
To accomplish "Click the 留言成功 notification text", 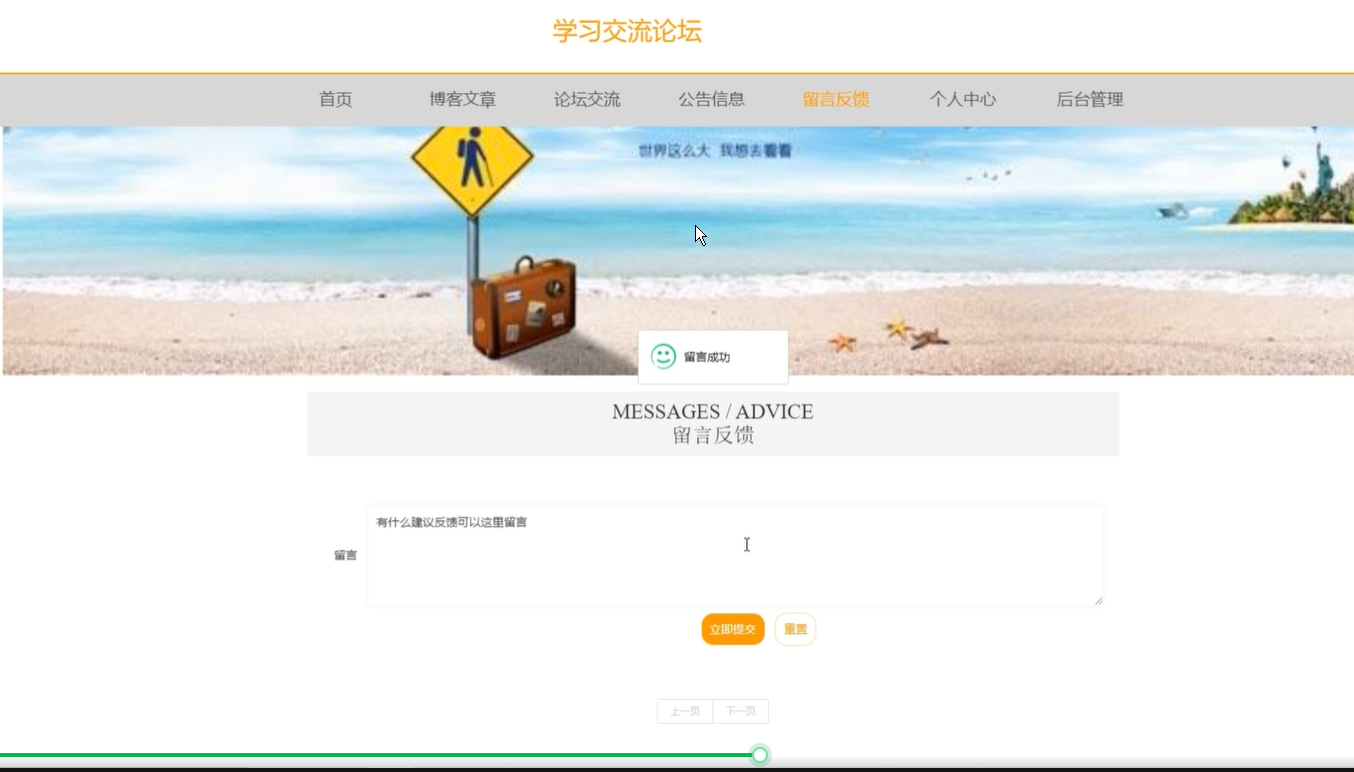I will point(707,357).
